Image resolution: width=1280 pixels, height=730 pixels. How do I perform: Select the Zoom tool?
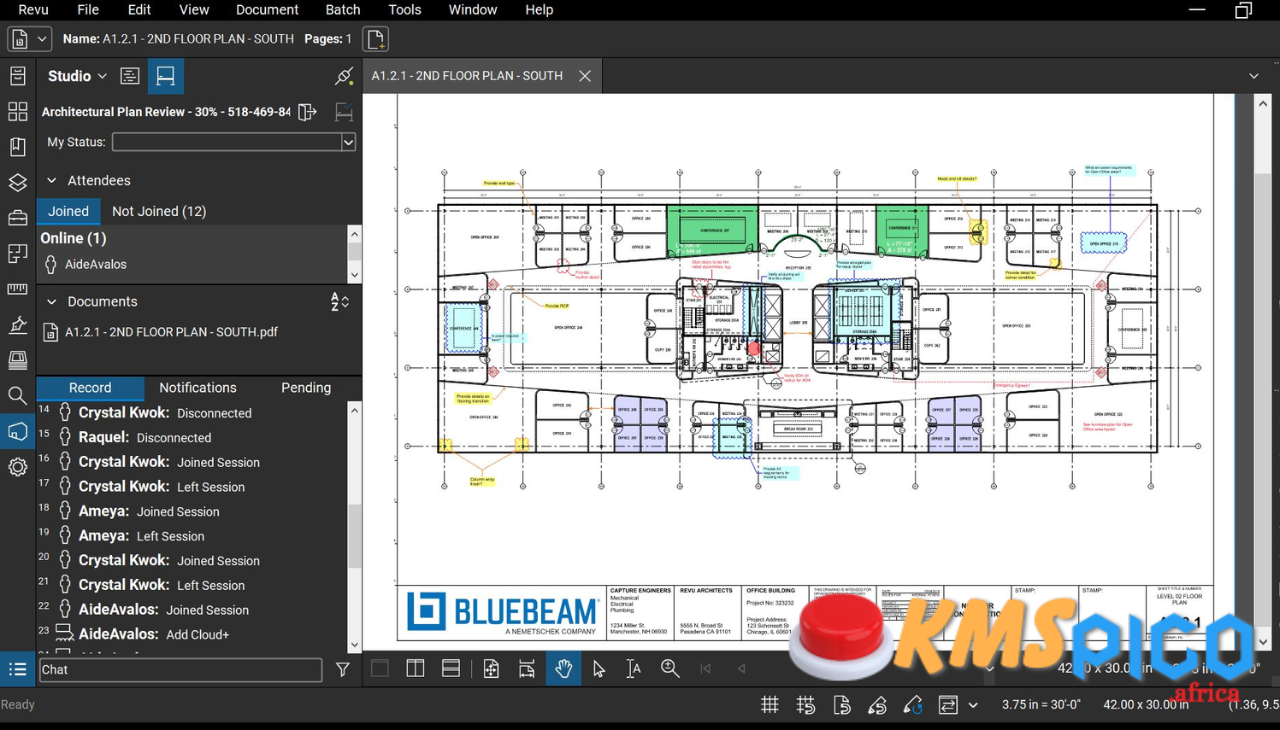click(x=670, y=669)
